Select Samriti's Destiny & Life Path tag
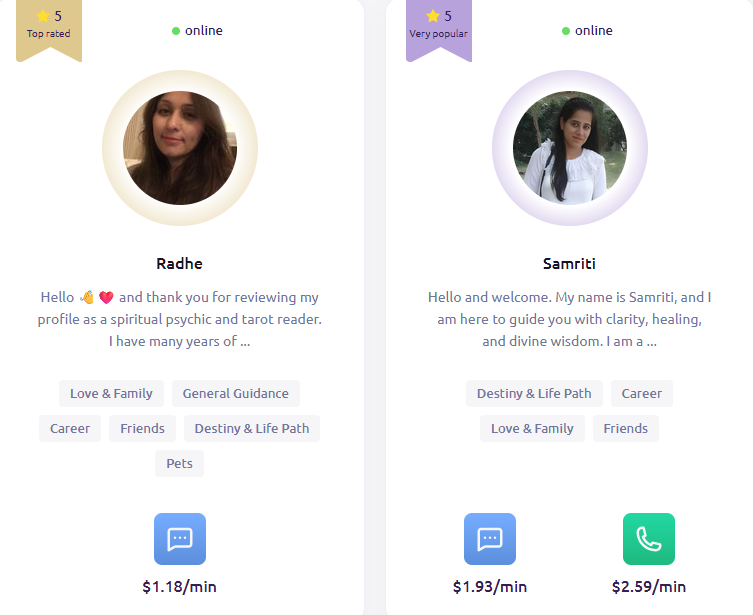Viewport: 753px width, 615px height. point(534,393)
